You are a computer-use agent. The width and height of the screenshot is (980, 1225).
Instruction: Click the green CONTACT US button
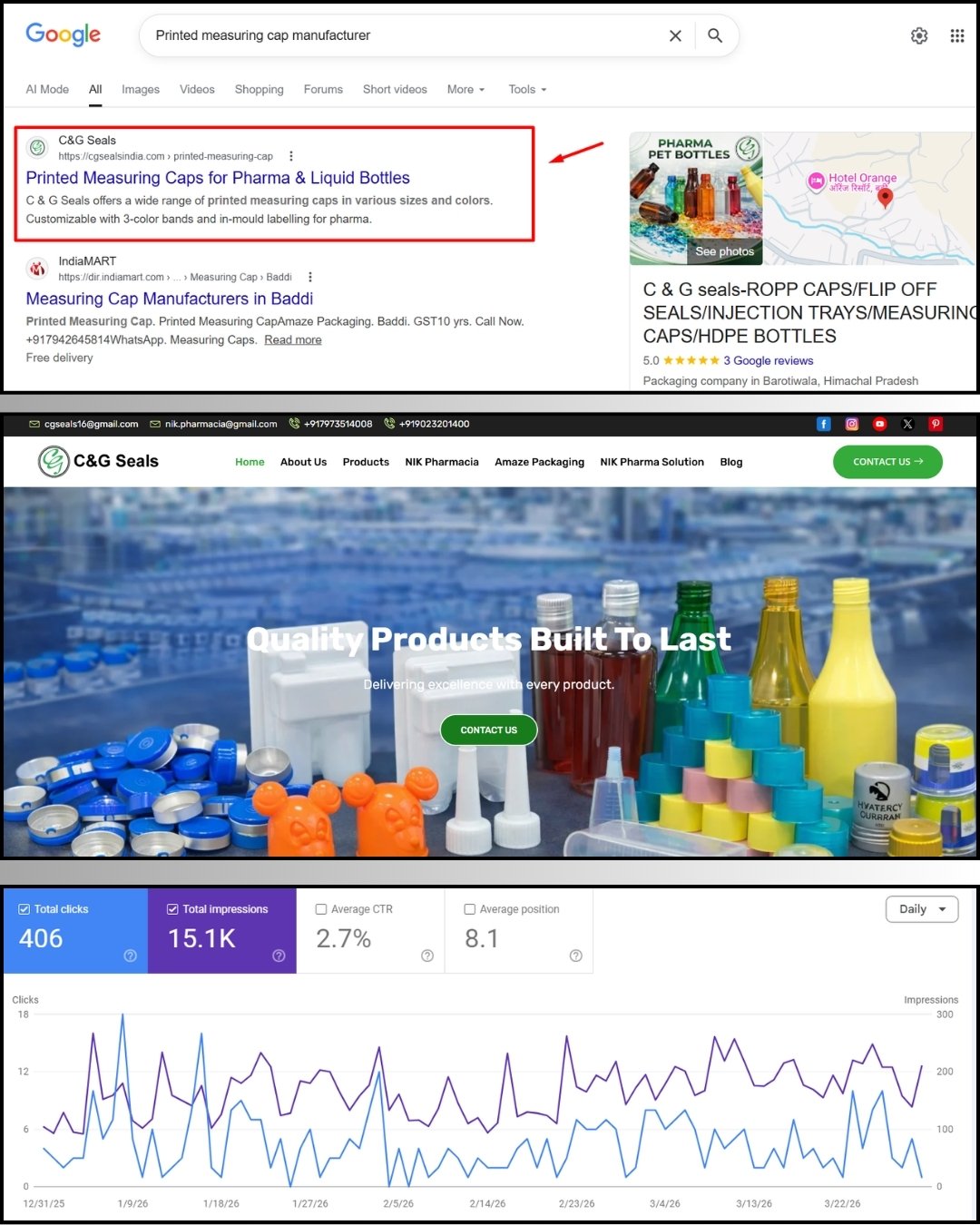point(488,730)
